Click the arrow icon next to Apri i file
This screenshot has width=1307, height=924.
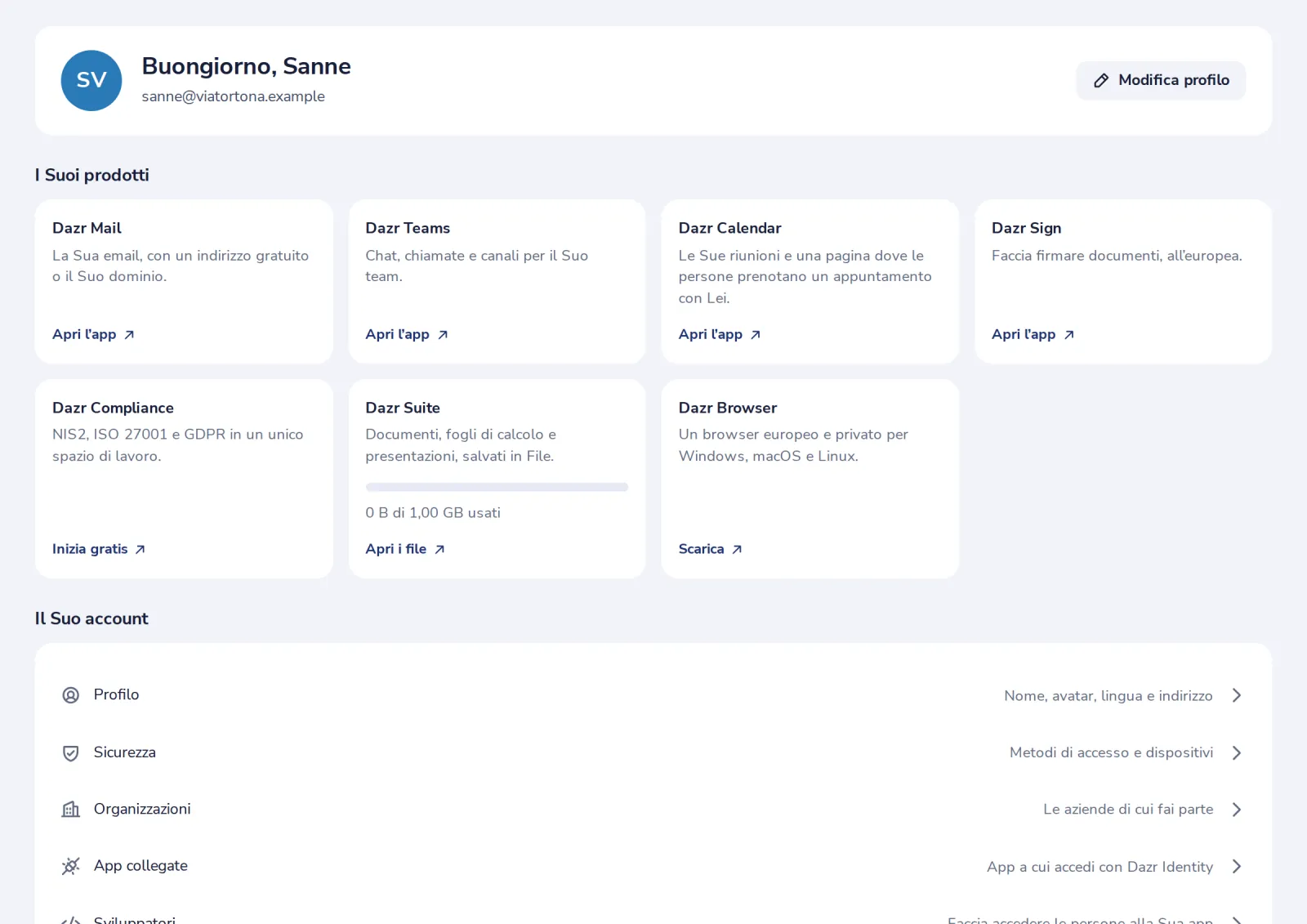tap(439, 550)
